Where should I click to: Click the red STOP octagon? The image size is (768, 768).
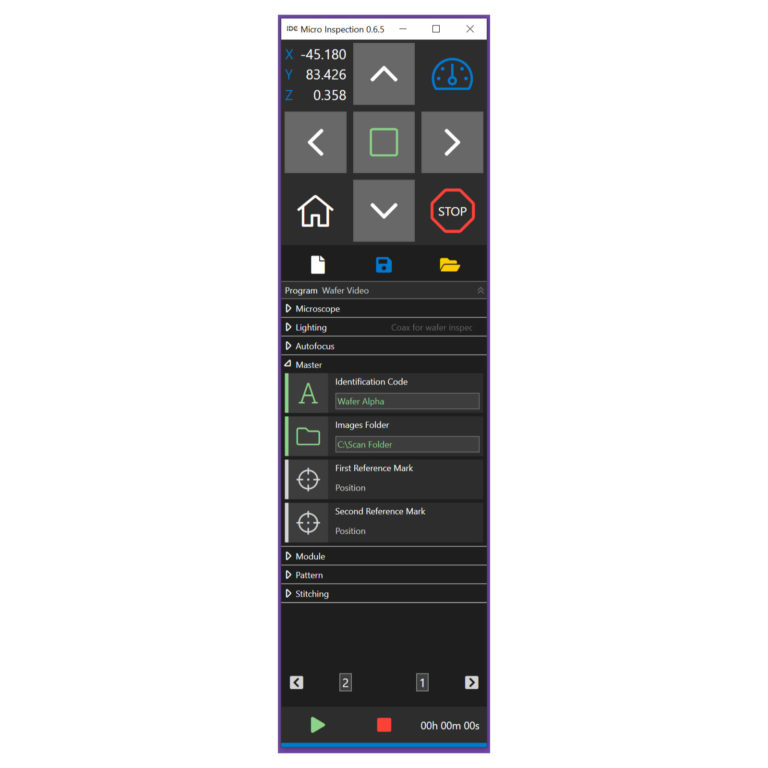coord(452,211)
